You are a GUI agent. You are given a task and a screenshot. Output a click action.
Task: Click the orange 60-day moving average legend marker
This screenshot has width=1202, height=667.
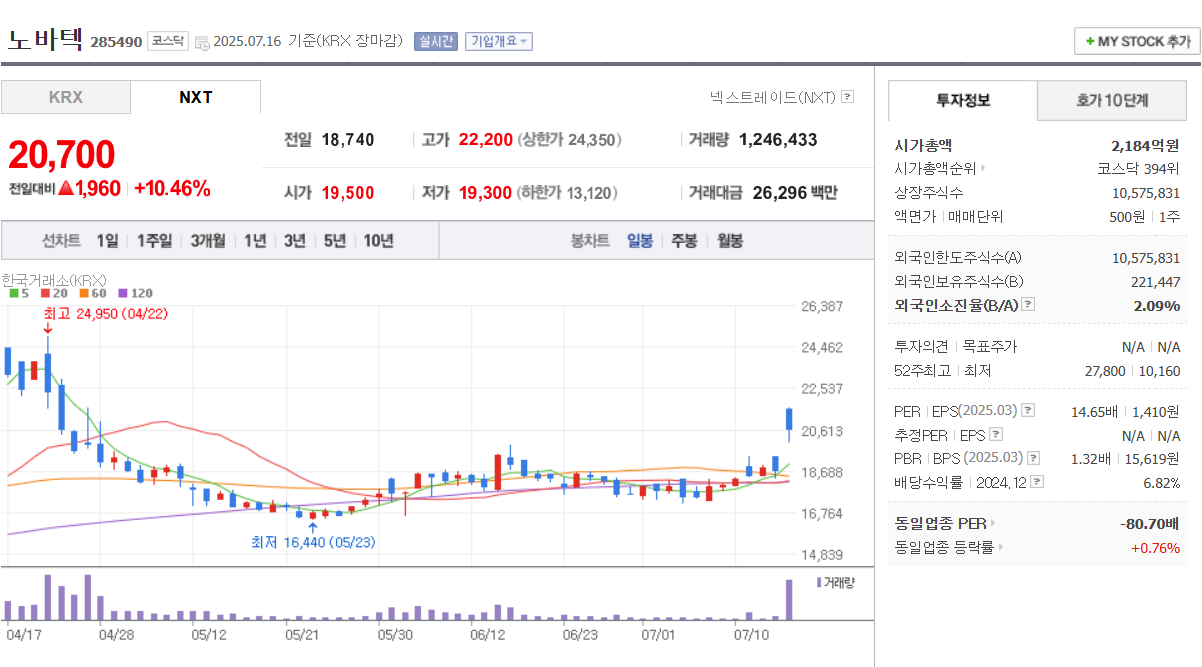click(x=84, y=293)
